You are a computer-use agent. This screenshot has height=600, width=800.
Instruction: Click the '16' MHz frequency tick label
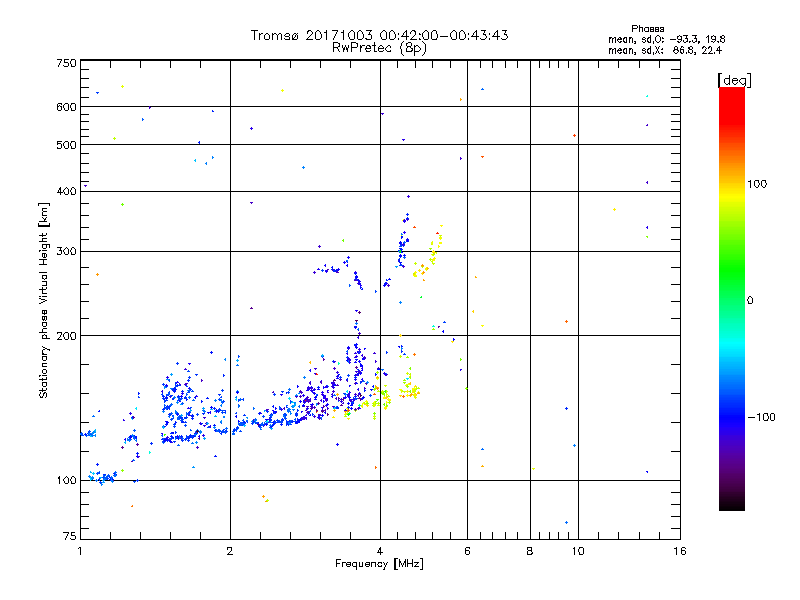click(680, 551)
